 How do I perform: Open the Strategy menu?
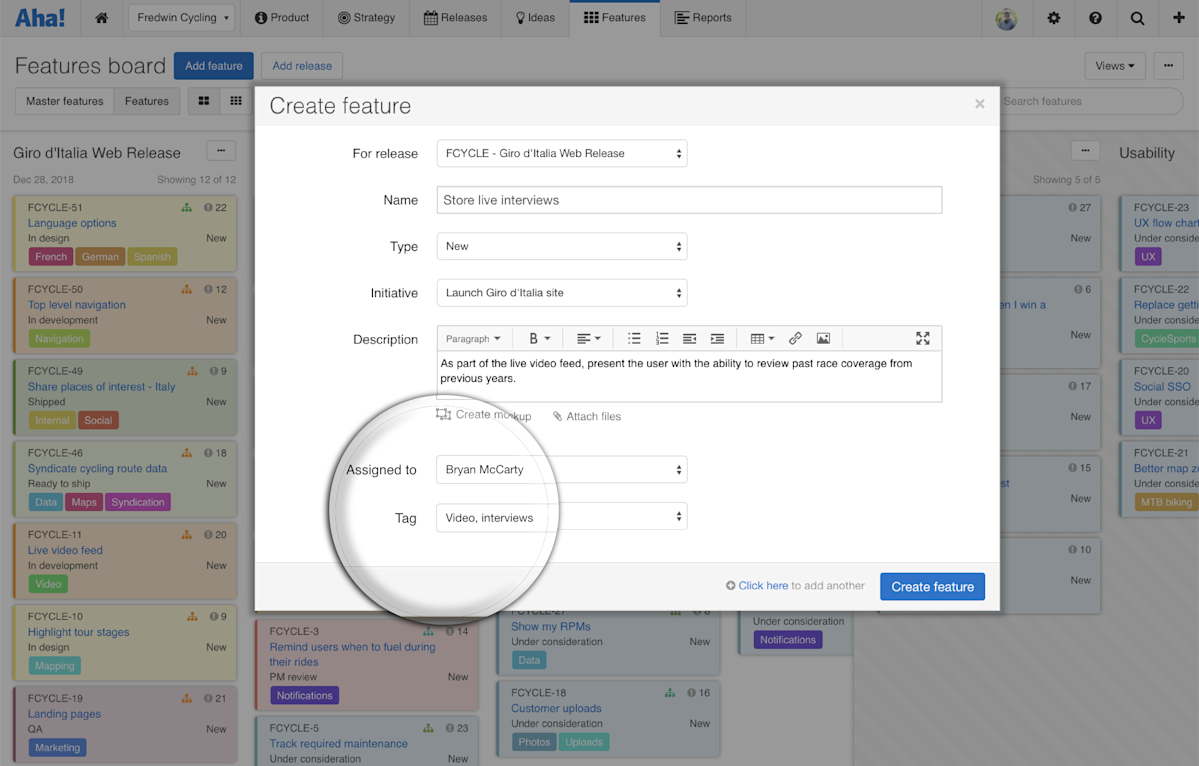(366, 17)
